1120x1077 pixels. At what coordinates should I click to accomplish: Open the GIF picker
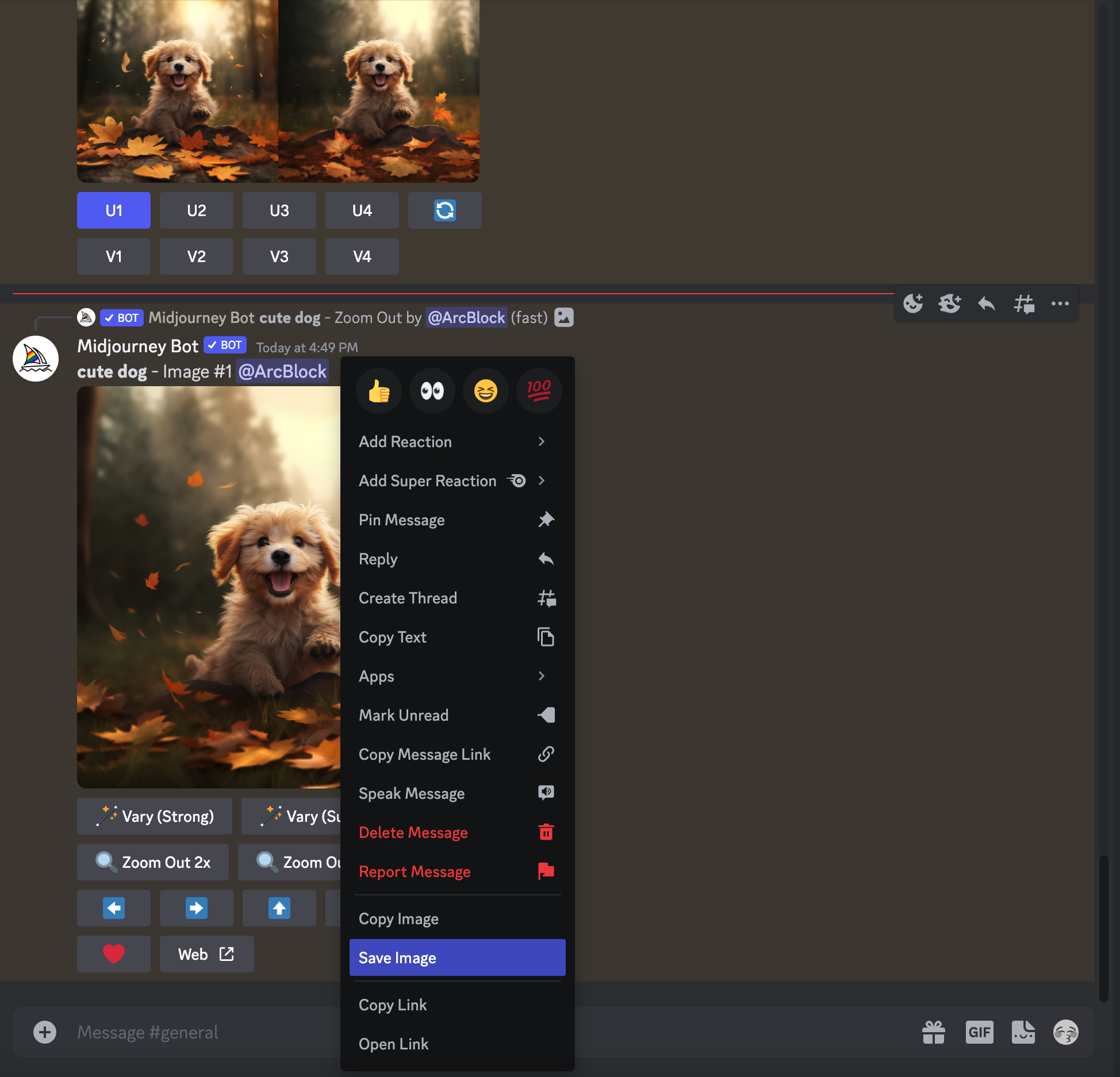point(979,1032)
